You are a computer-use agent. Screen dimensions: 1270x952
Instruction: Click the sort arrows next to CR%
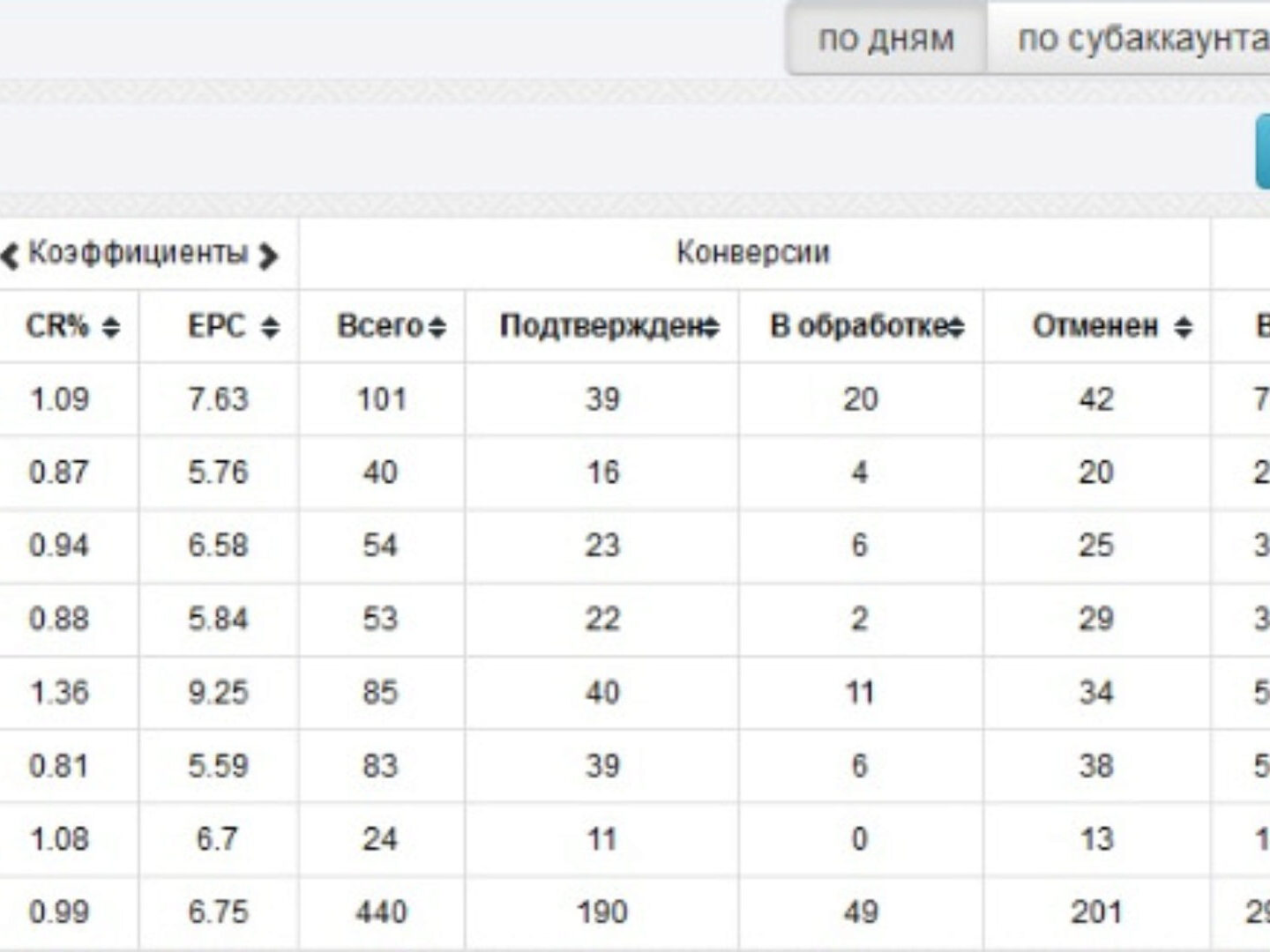click(111, 328)
